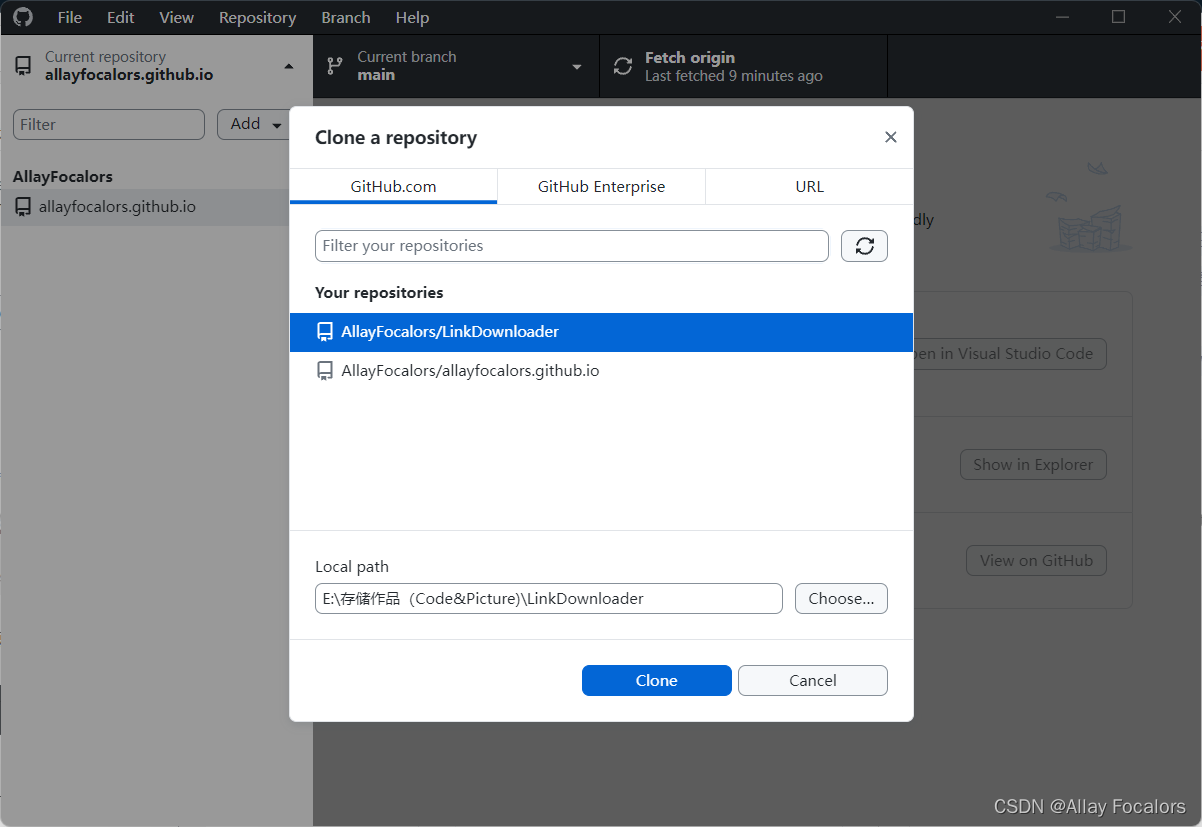
Task: Switch to the URL tab
Action: coord(809,186)
